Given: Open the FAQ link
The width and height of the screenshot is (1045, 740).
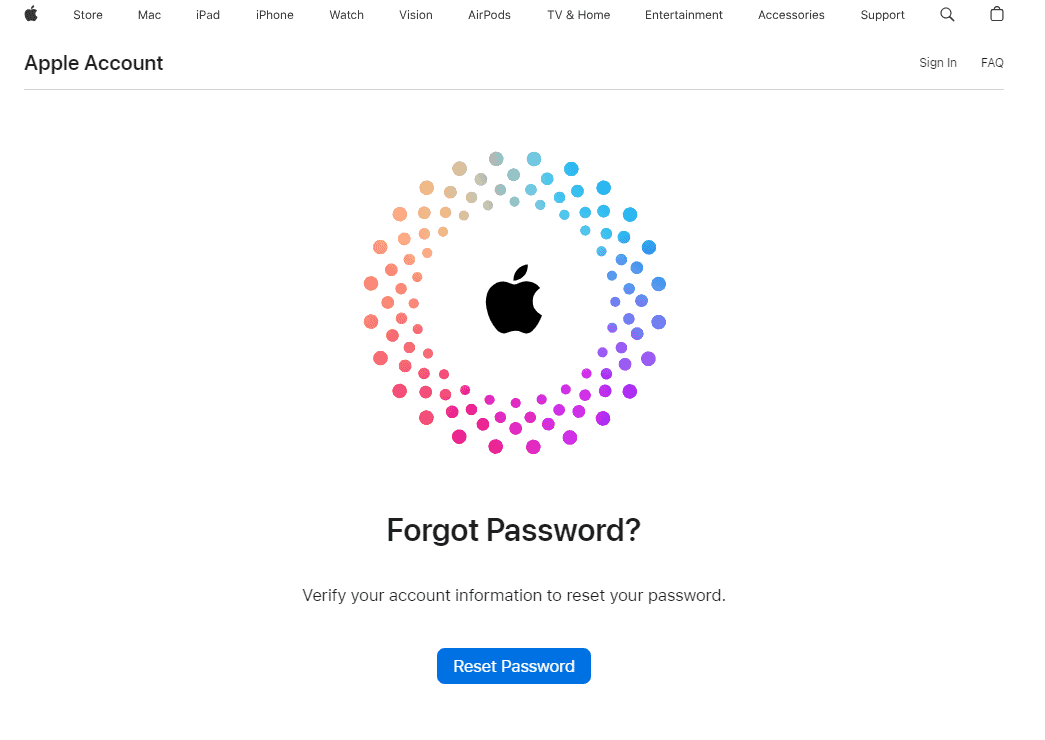Looking at the screenshot, I should (x=992, y=63).
